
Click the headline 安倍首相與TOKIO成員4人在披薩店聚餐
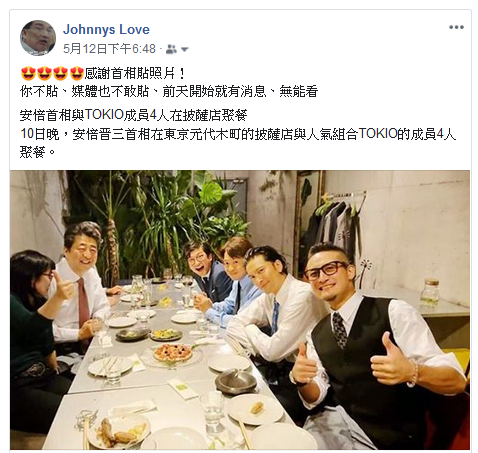(133, 115)
